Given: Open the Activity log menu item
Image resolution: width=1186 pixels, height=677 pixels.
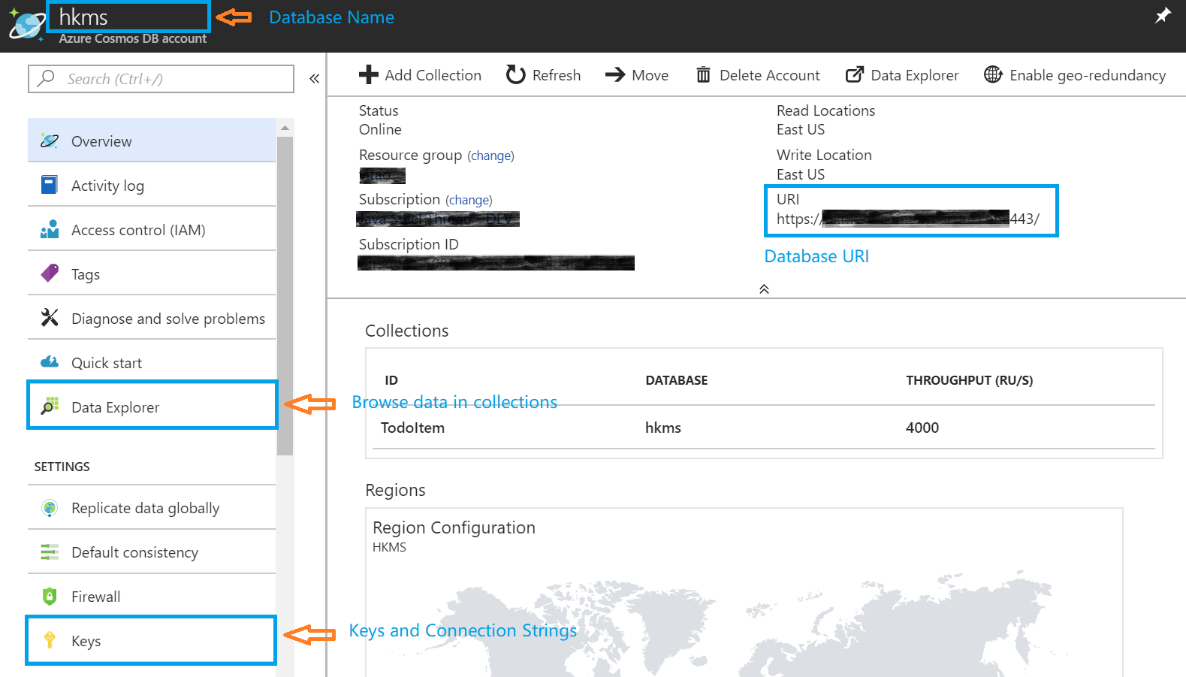Looking at the screenshot, I should click(107, 186).
